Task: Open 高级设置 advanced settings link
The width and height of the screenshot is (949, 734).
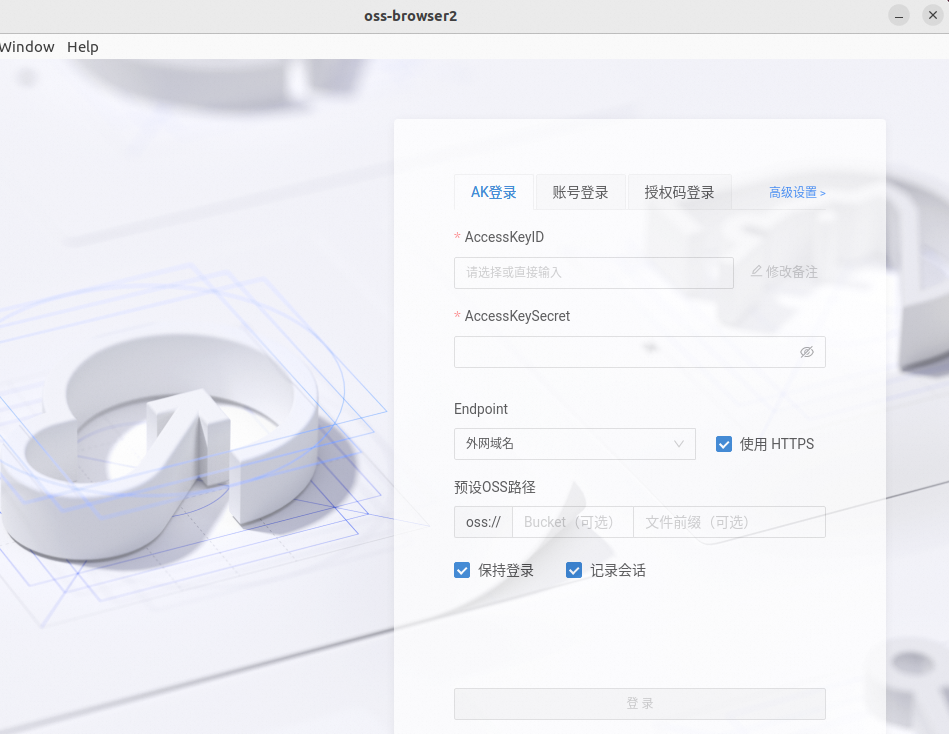Action: [797, 192]
